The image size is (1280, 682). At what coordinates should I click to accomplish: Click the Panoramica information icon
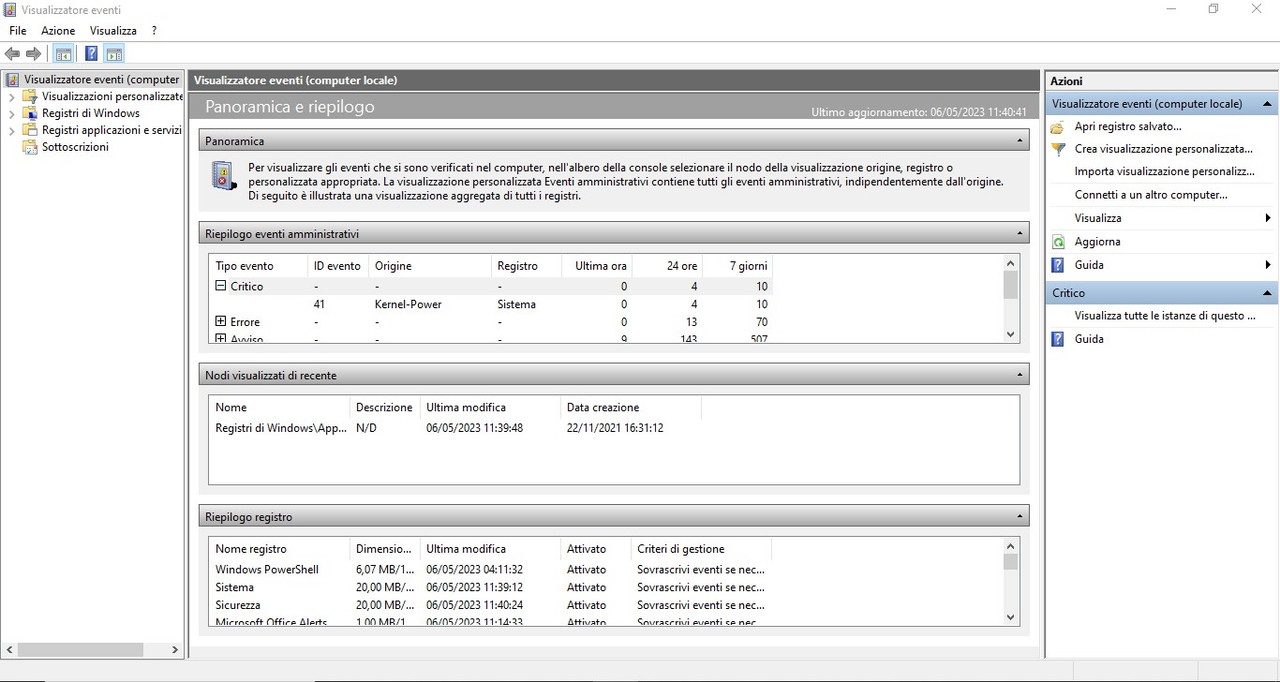click(x=224, y=177)
